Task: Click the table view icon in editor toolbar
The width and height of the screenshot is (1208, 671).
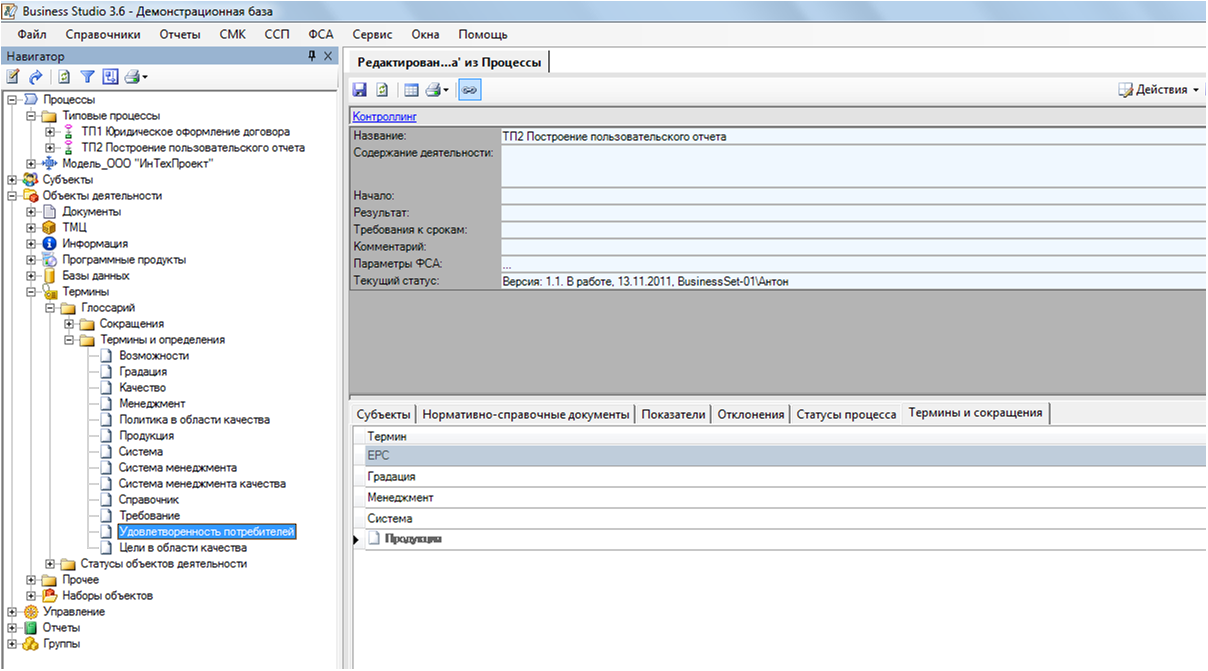Action: point(411,90)
